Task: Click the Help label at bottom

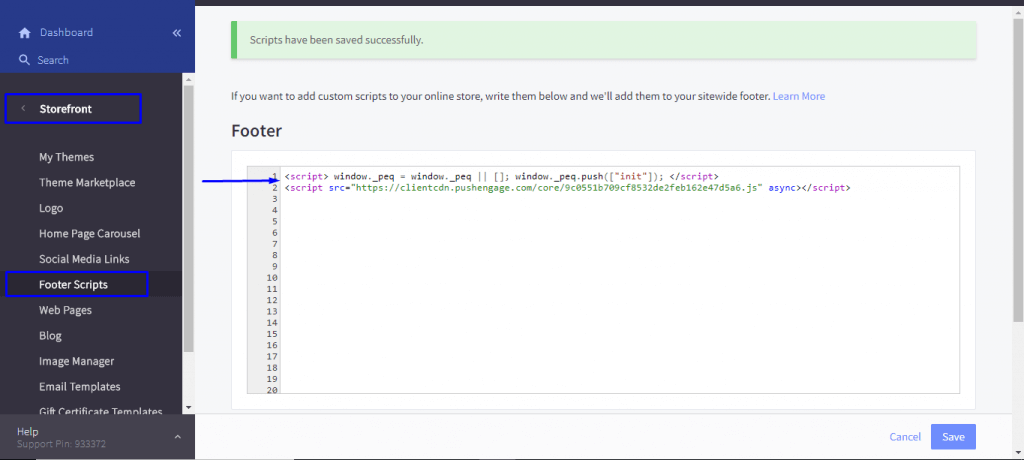Action: (27, 432)
